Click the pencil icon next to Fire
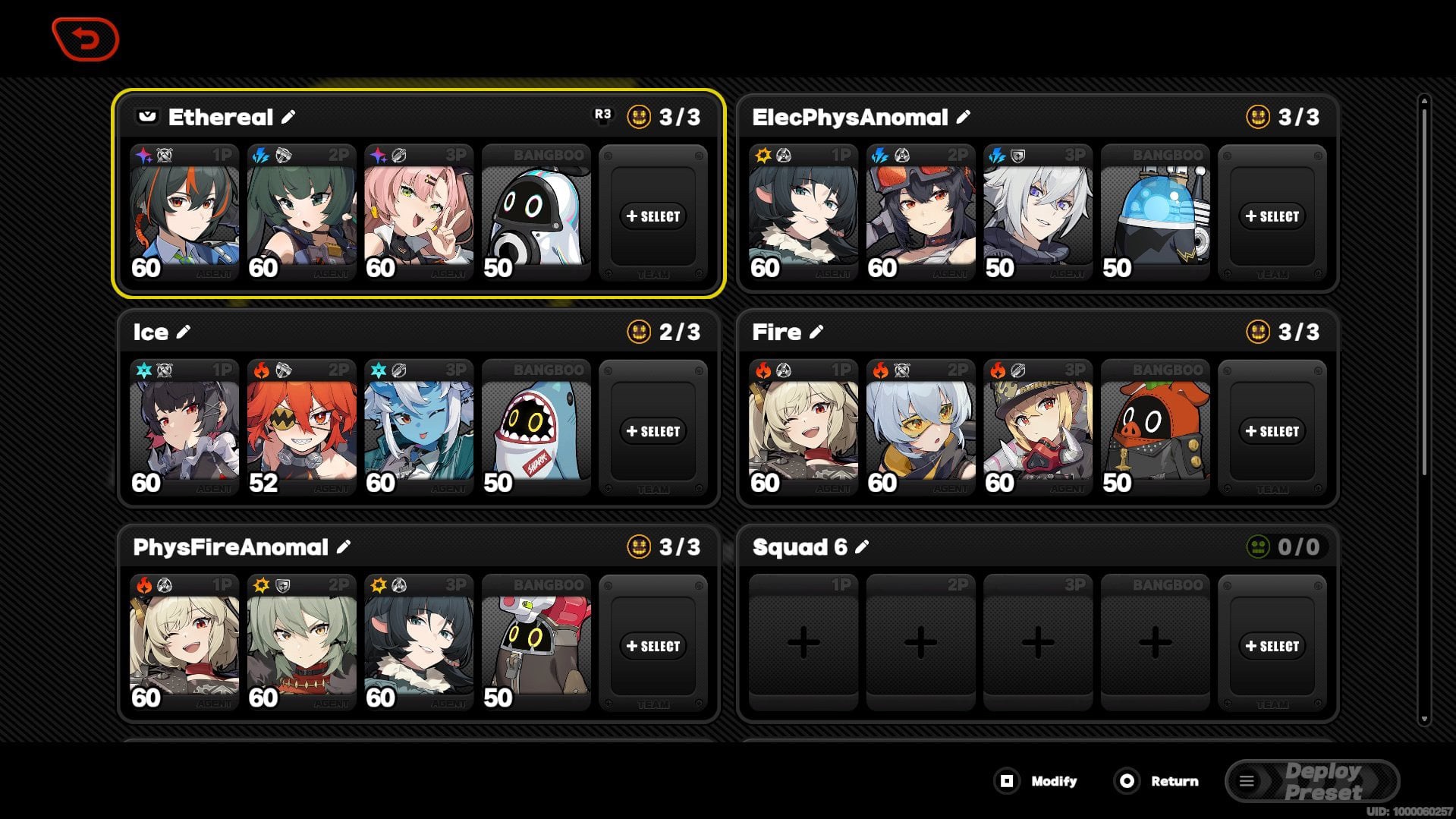 816,332
